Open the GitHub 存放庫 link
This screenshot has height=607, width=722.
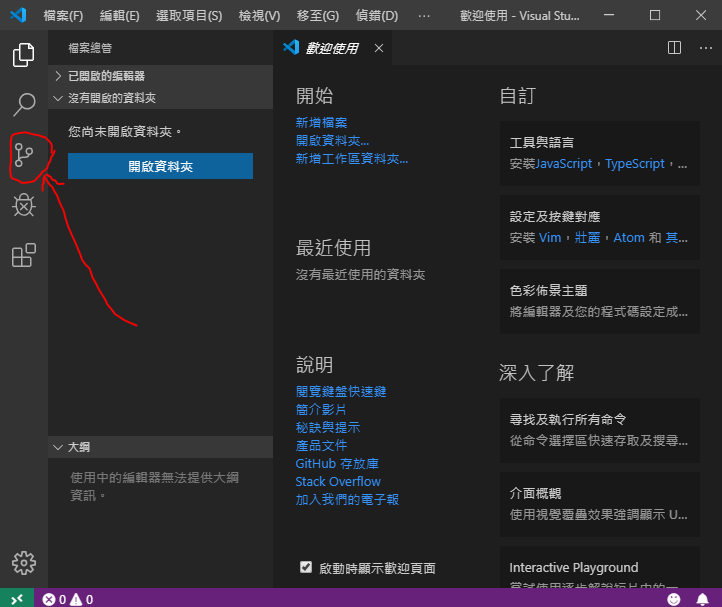tap(337, 463)
